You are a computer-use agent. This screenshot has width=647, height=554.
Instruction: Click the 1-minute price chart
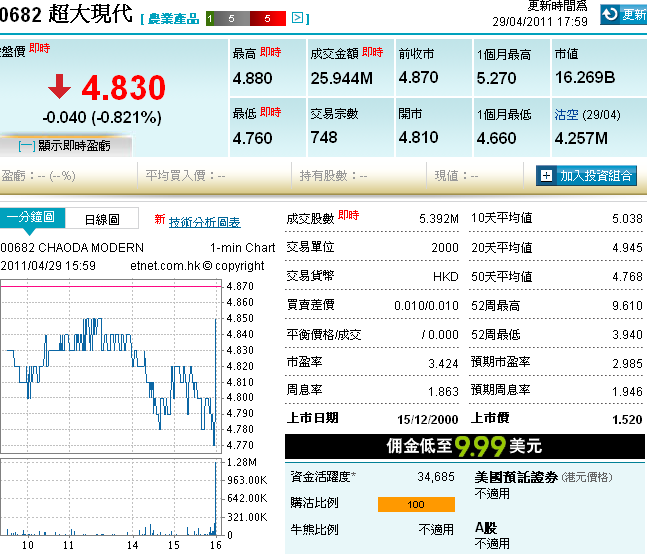click(111, 366)
